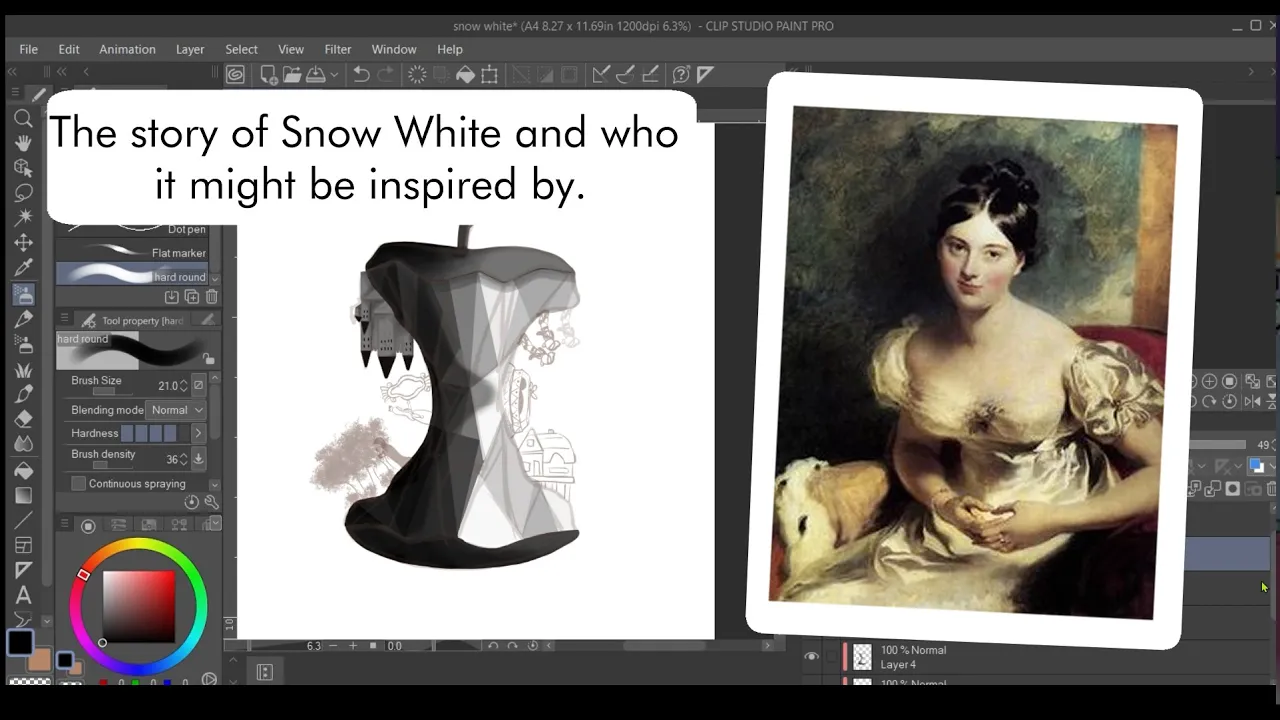
Task: Redo the last action
Action: (x=385, y=74)
